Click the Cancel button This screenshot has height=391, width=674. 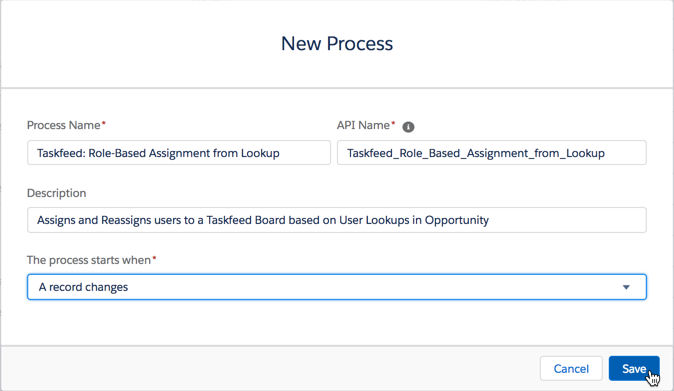coord(571,368)
